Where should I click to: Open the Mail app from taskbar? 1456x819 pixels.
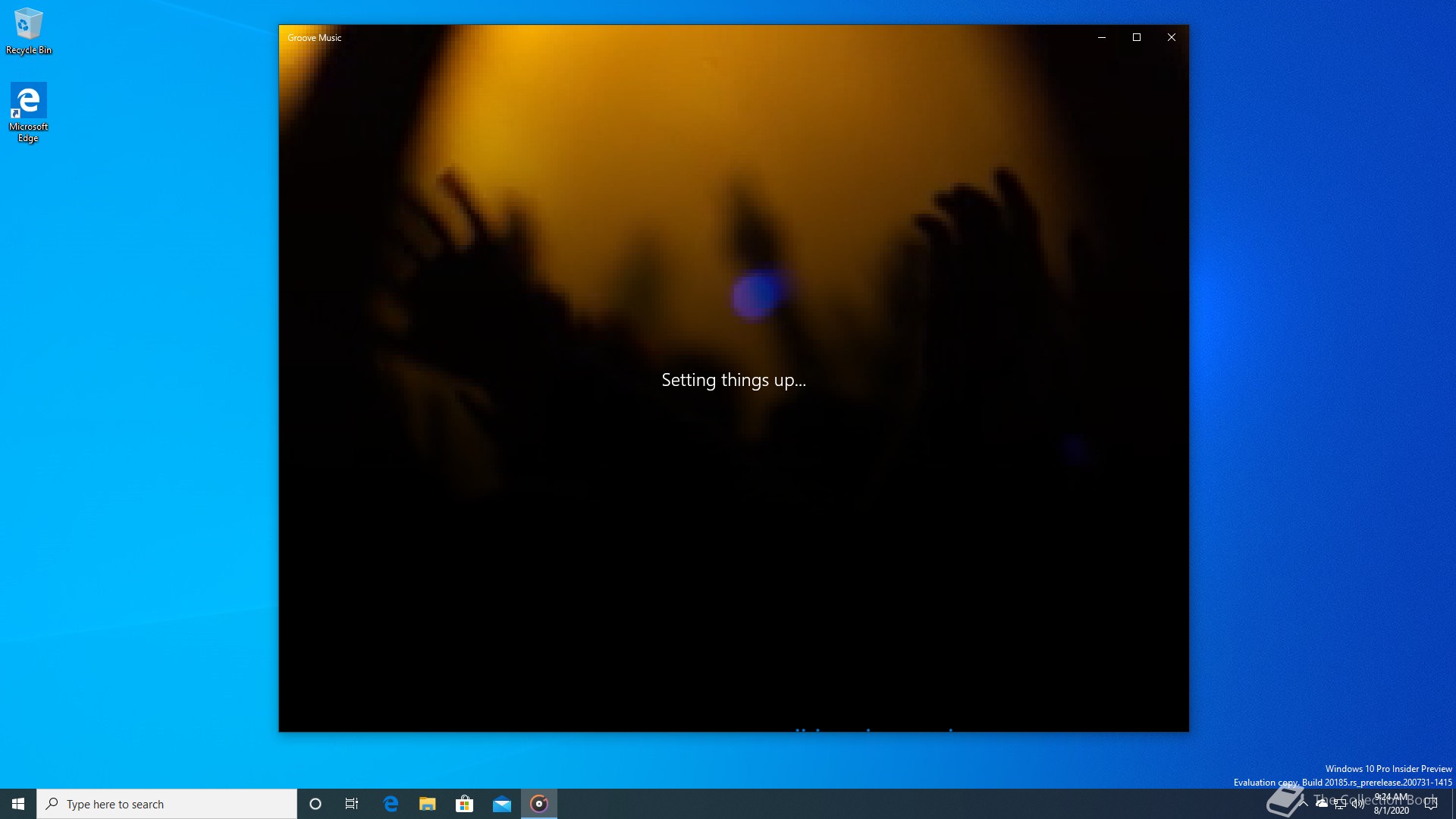click(502, 804)
